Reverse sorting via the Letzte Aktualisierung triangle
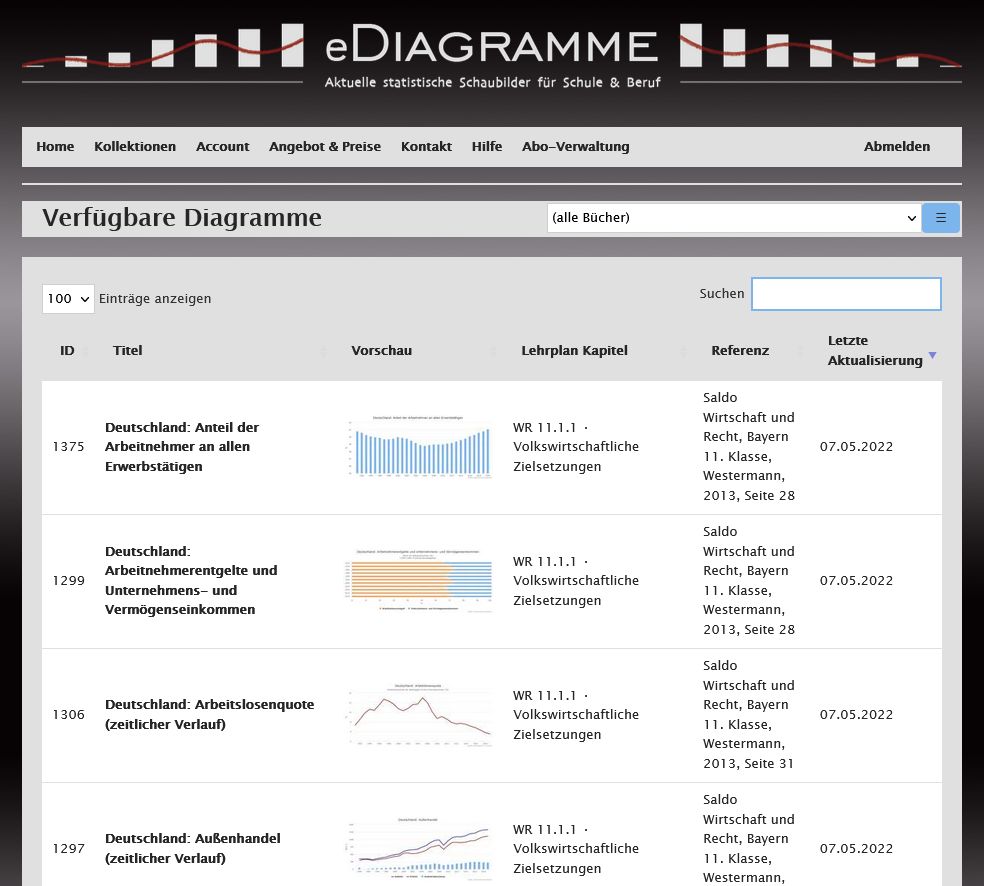Screen dimensions: 984x886 [932, 355]
